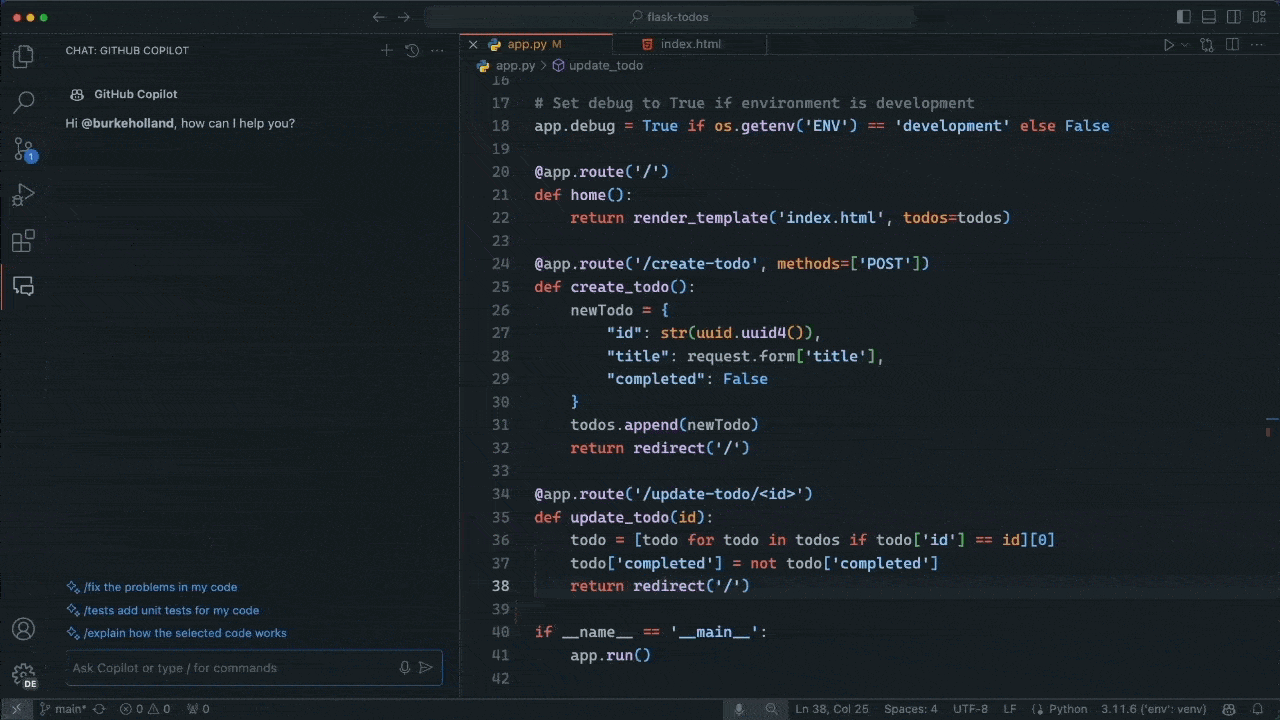Open more actions in Copilot chat header
This screenshot has height=720, width=1280.
[435, 50]
